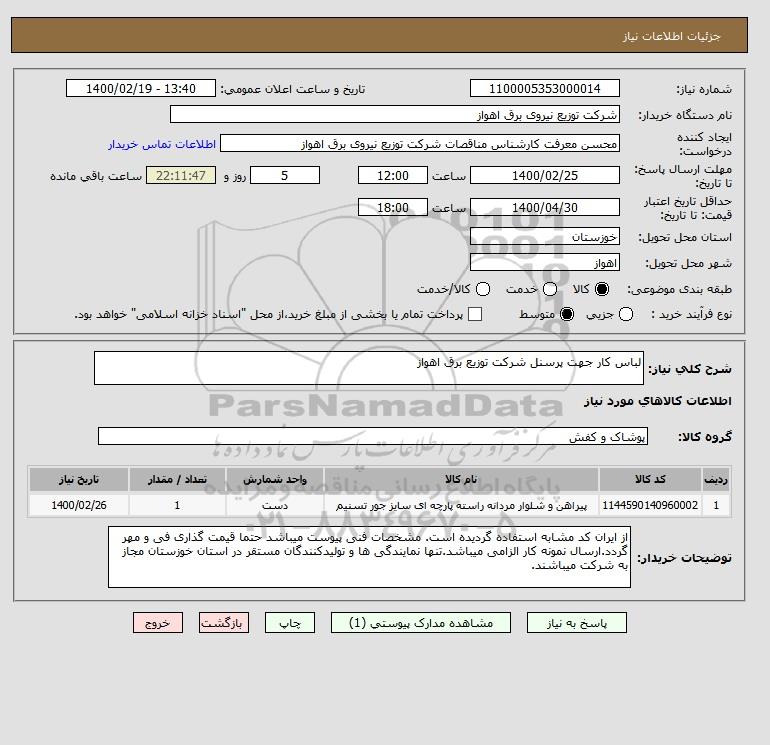Click the واحد شمارش column header
The height and width of the screenshot is (745, 770).
click(x=275, y=479)
